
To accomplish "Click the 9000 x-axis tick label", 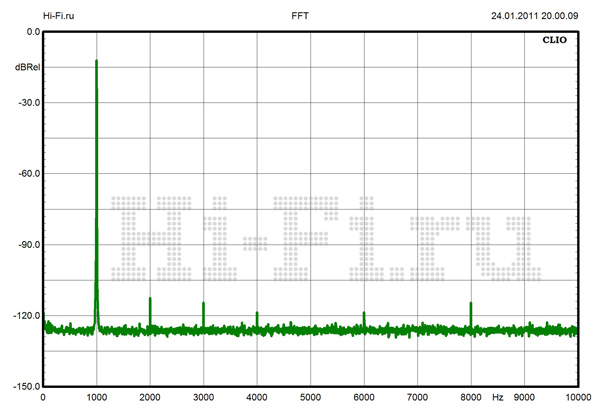I will click(x=523, y=397).
